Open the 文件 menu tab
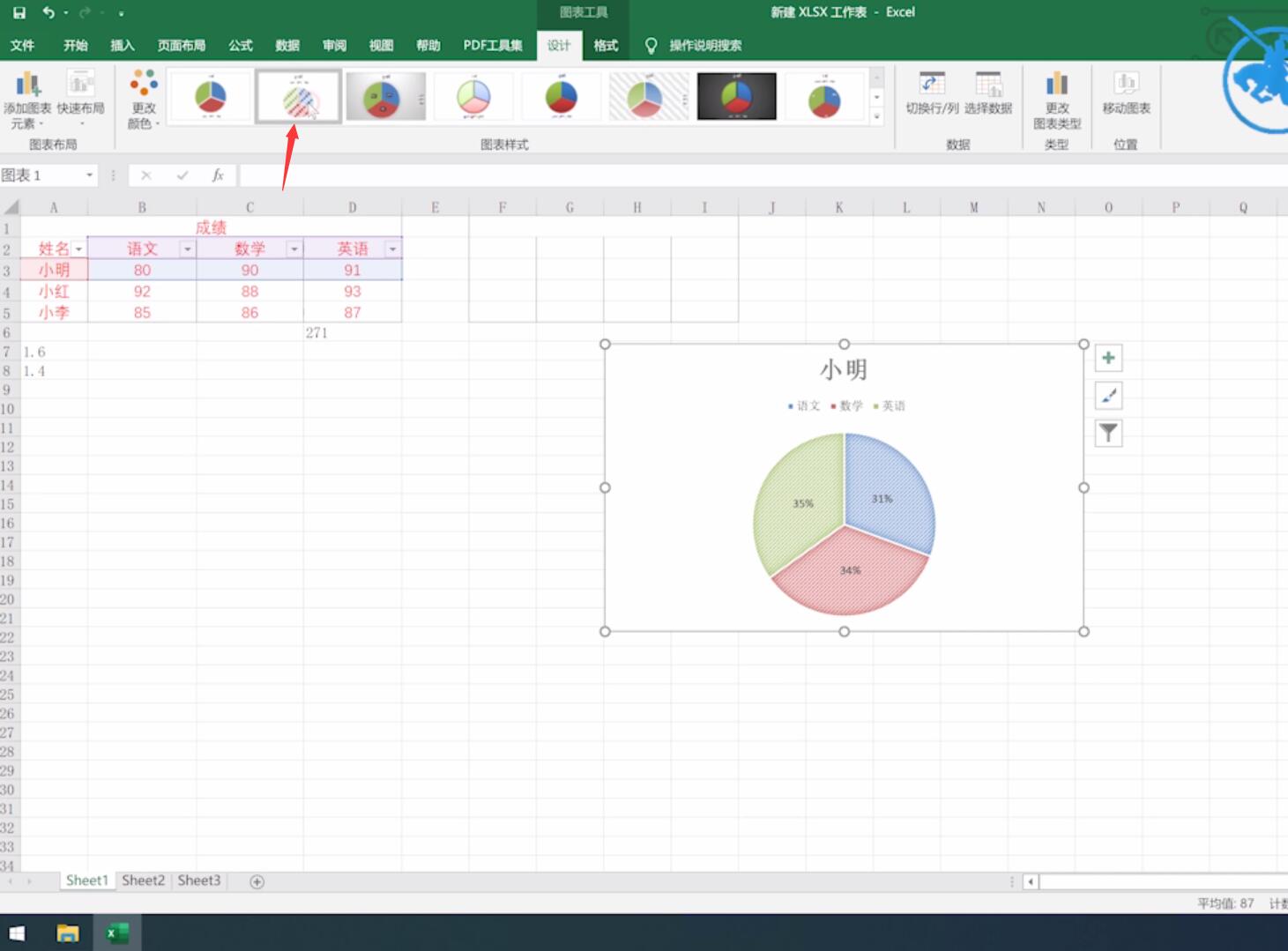 pyautogui.click(x=22, y=45)
